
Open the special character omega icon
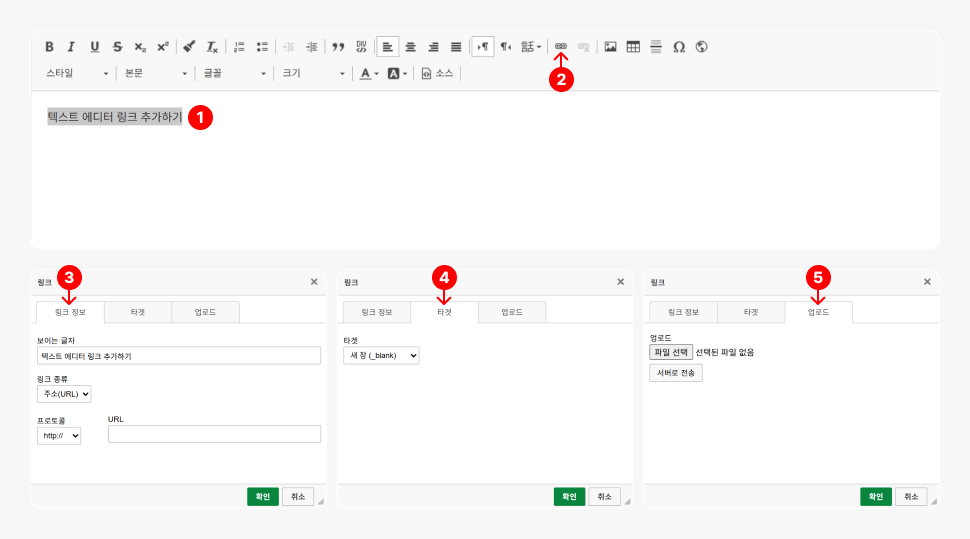(679, 47)
